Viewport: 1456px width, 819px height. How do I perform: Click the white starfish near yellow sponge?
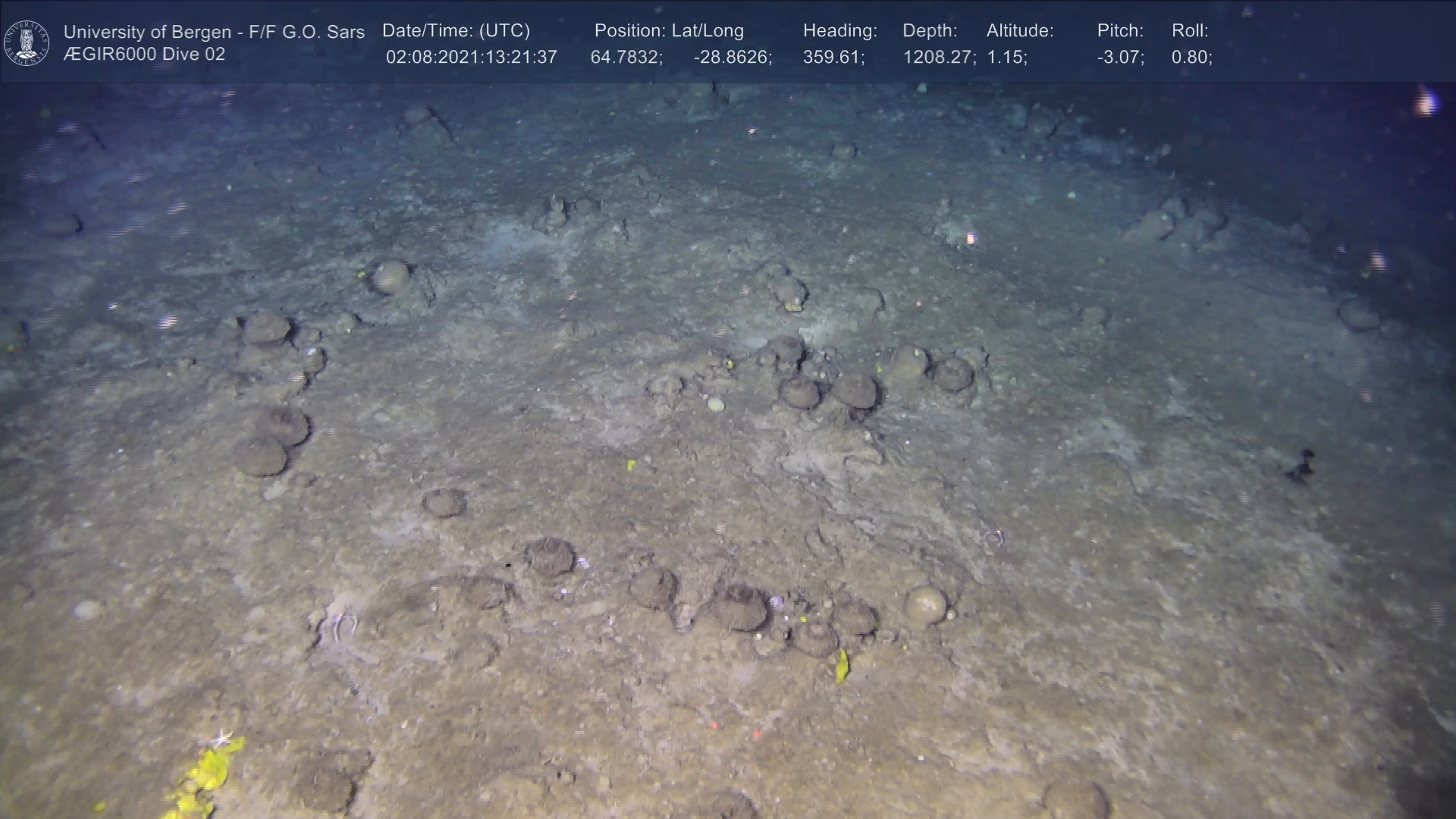pos(221,736)
